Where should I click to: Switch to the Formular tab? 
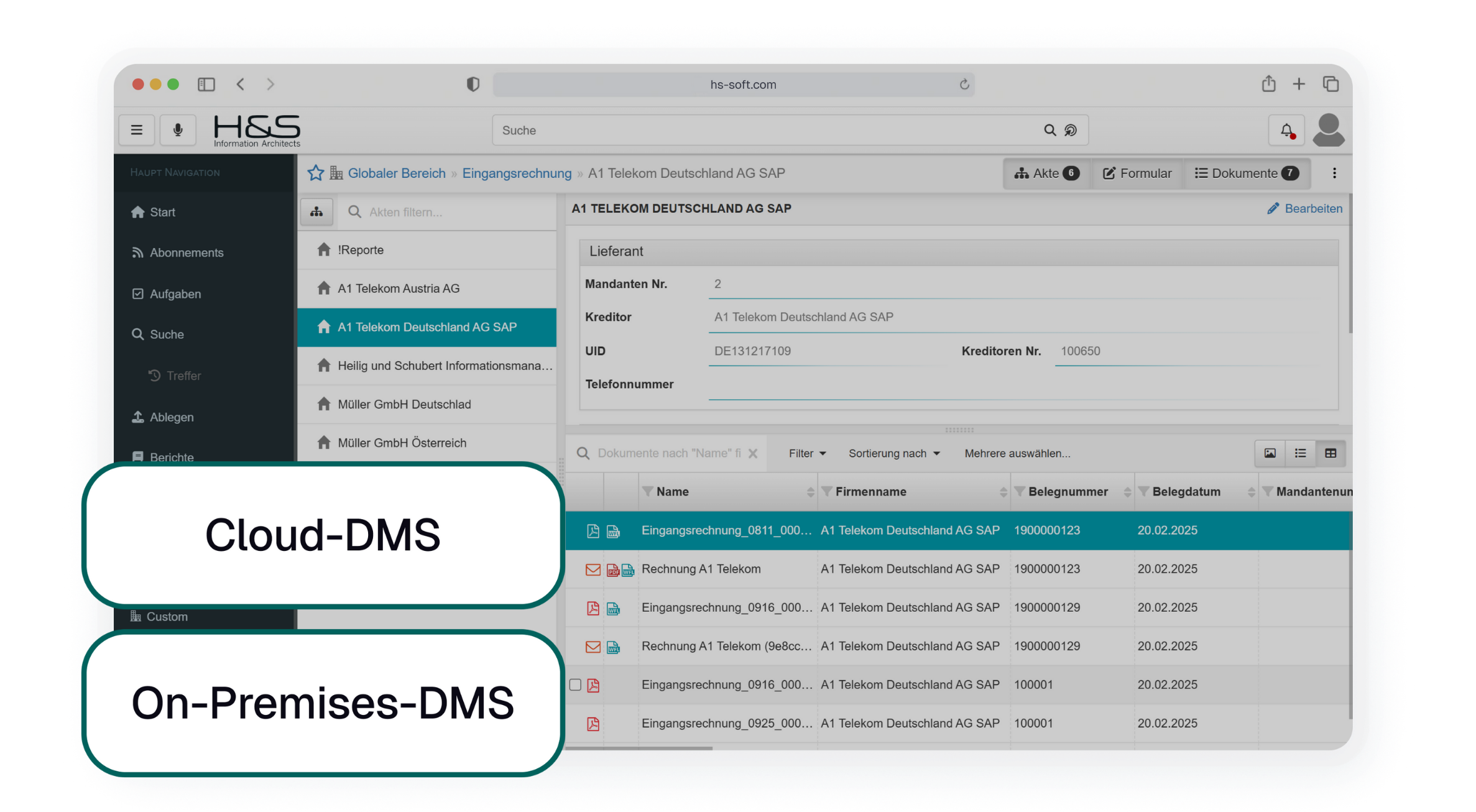point(1137,173)
